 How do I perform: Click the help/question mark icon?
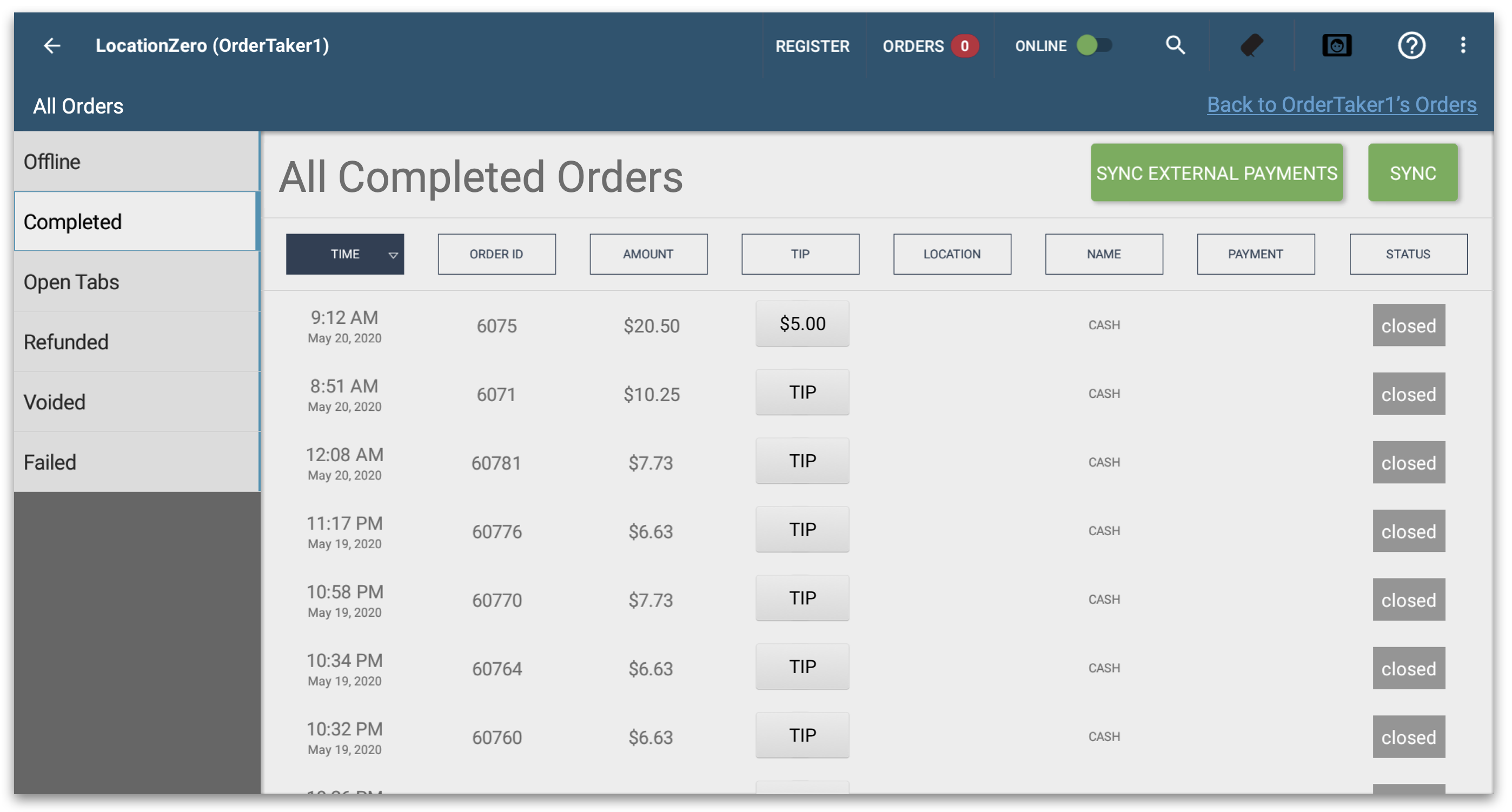(x=1410, y=45)
